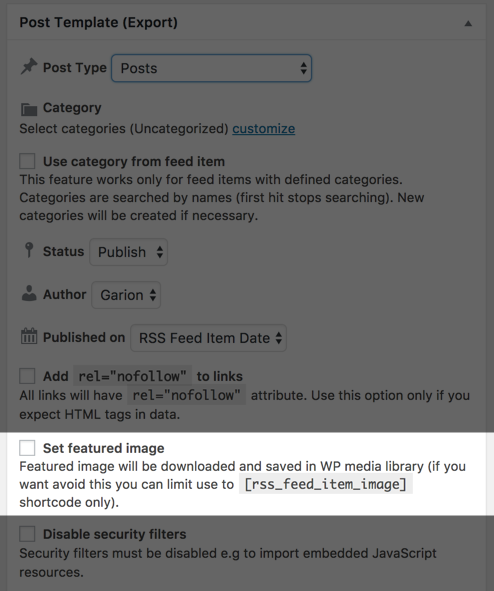Image resolution: width=494 pixels, height=591 pixels.
Task: Tick the Add rel="nofollow" to links checkbox
Action: point(27,376)
